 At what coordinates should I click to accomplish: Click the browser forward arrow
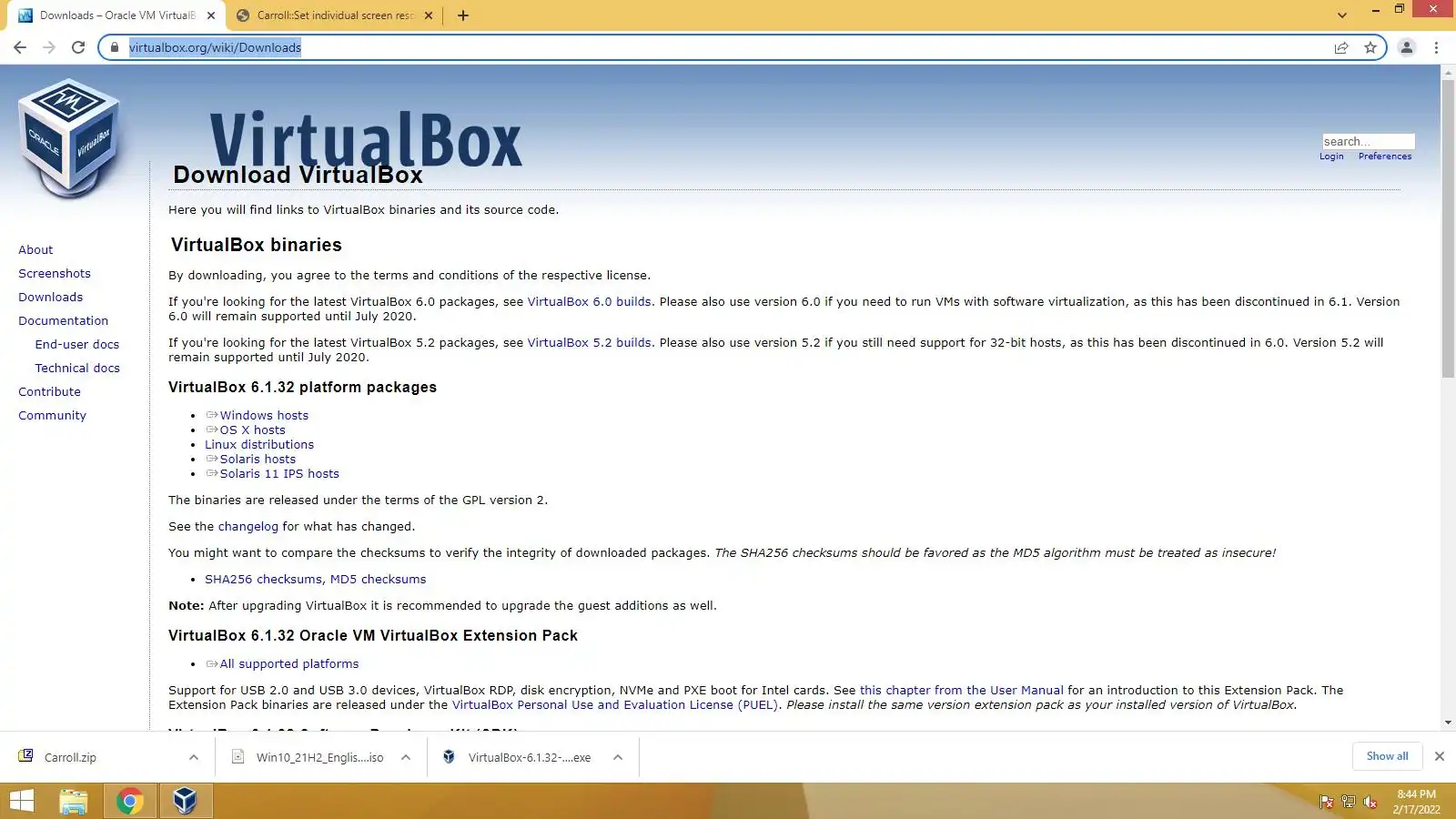[49, 47]
